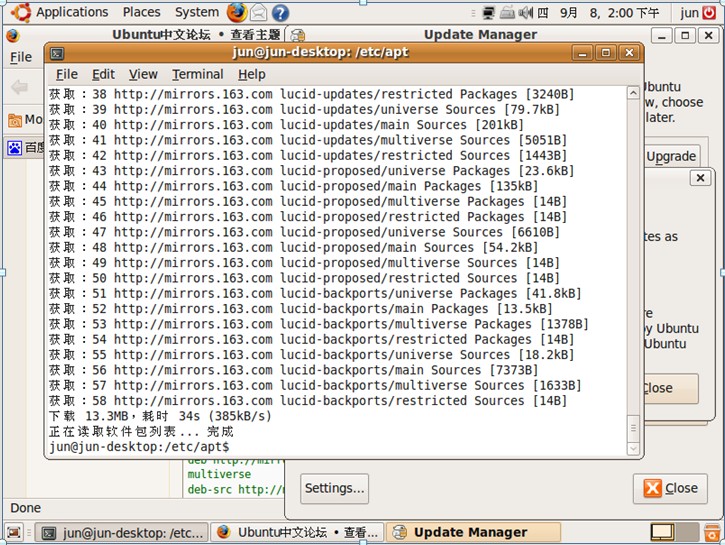Open the Places menu in top panel
The width and height of the screenshot is (725, 545).
pyautogui.click(x=141, y=12)
